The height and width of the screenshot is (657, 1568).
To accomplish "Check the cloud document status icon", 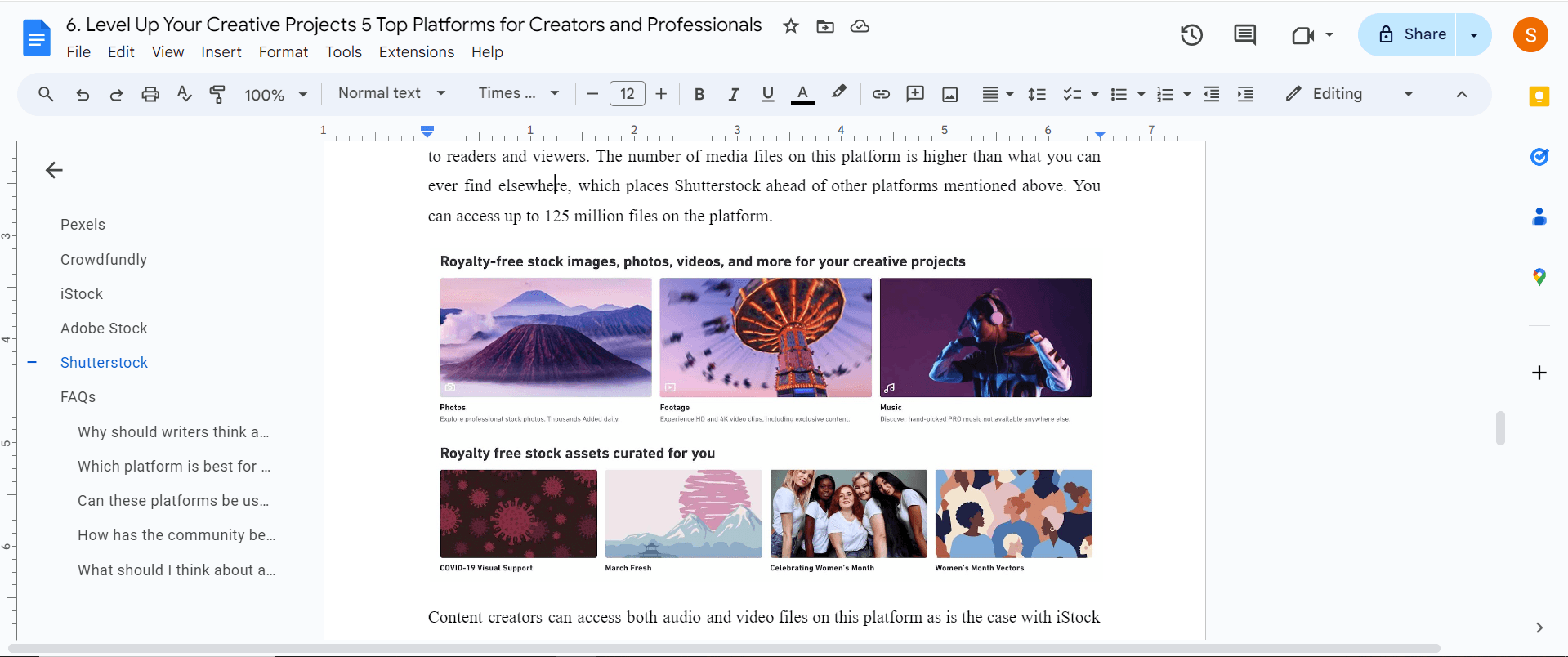I will [x=860, y=26].
